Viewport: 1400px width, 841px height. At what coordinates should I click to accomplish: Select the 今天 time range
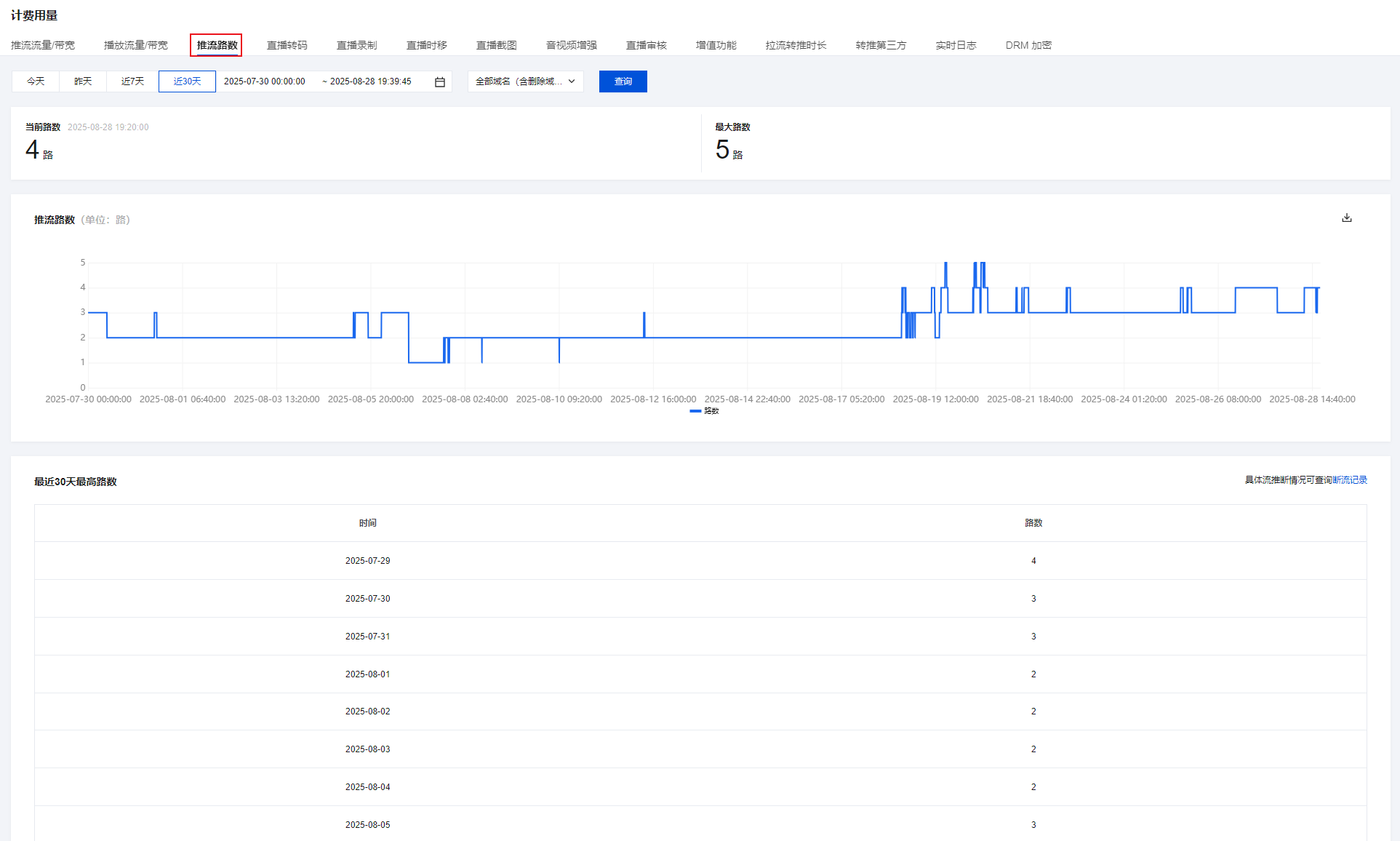36,81
